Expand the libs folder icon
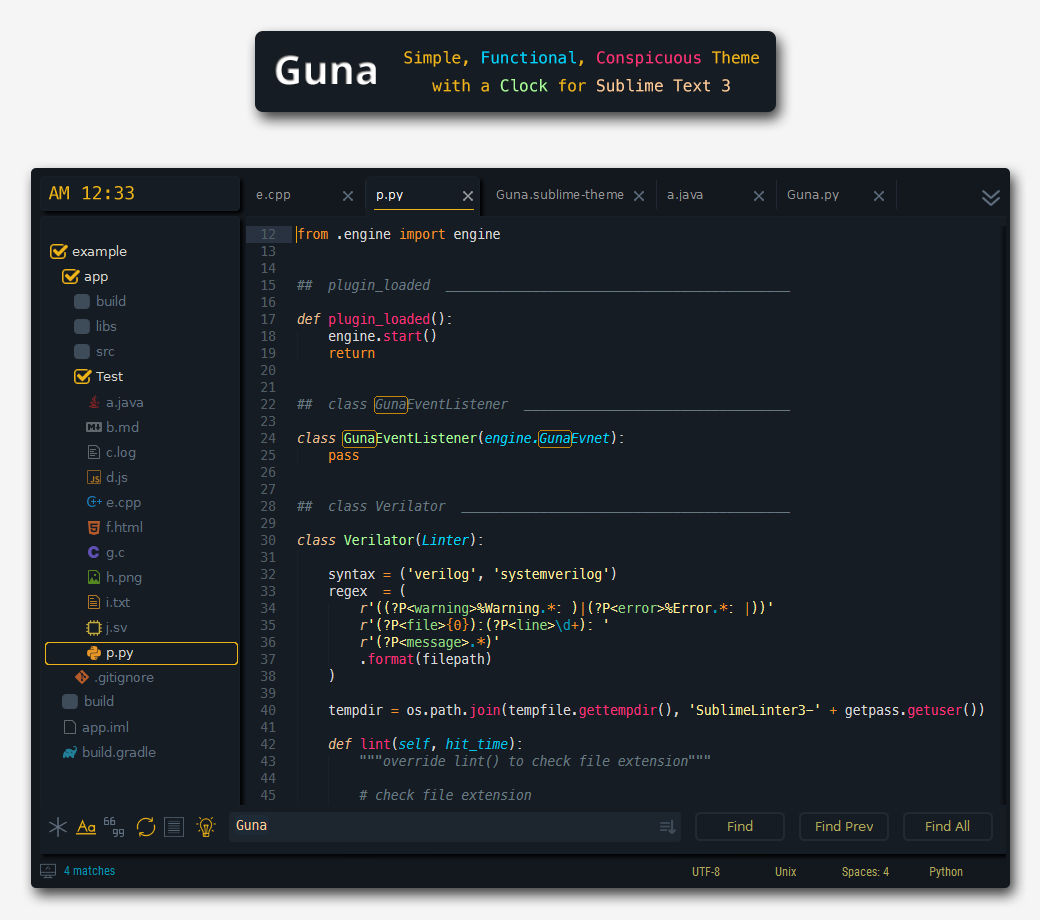1040x920 pixels. pos(82,326)
